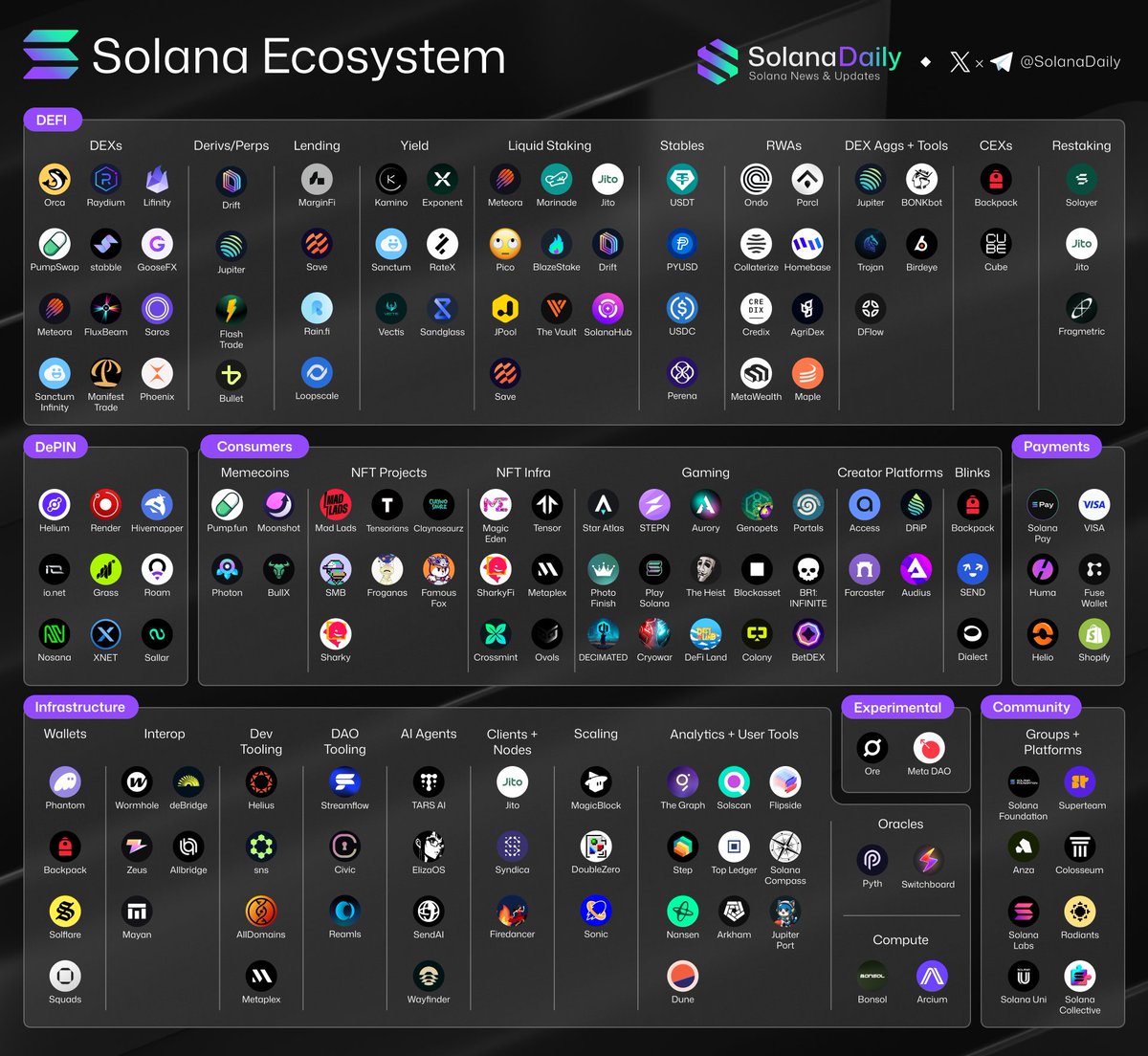Click the DEFI section tag
Image resolution: width=1148 pixels, height=1056 pixels.
(x=52, y=120)
